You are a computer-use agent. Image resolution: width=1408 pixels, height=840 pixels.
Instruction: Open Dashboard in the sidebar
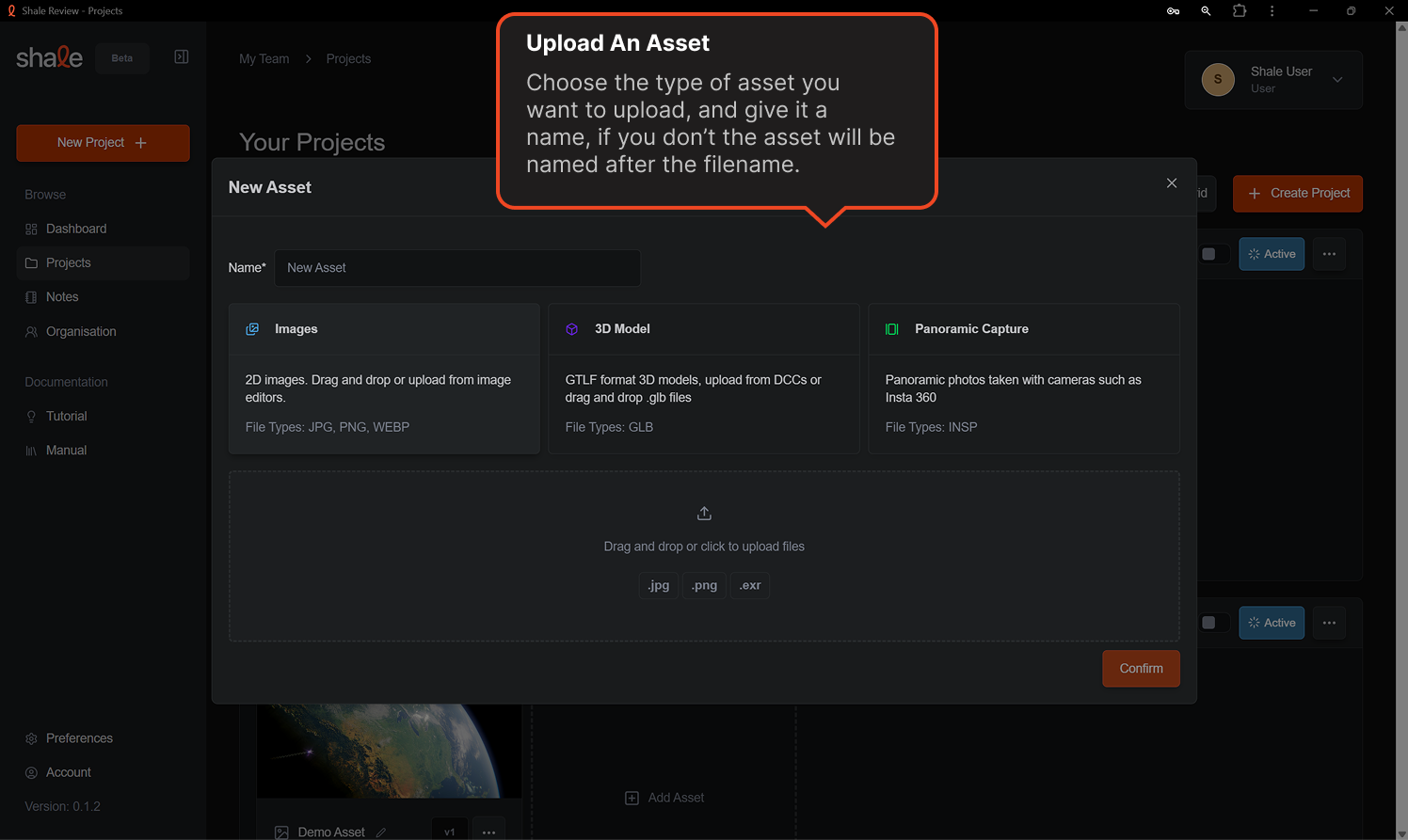(103, 229)
